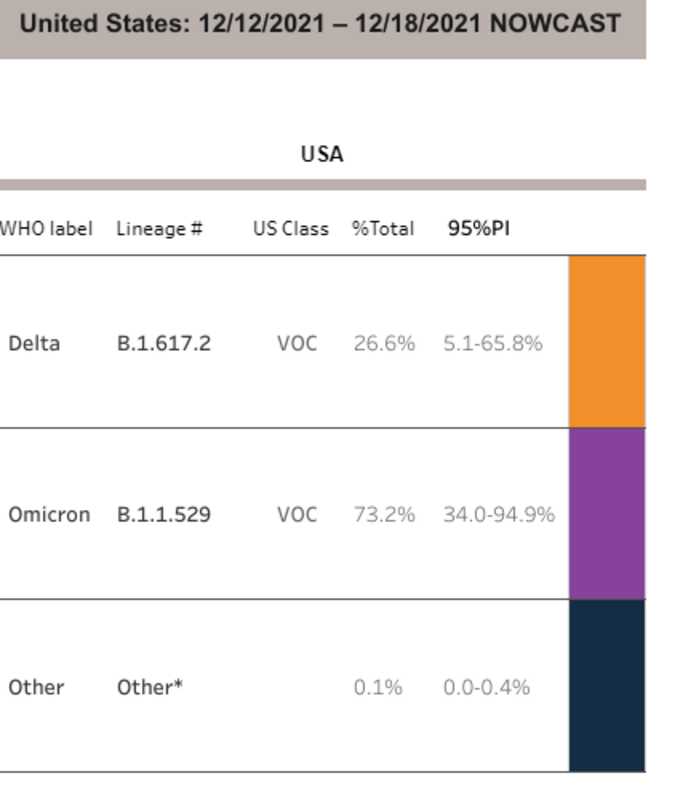This screenshot has width=675, height=800.
Task: Click the WHO label column header
Action: click(x=46, y=229)
